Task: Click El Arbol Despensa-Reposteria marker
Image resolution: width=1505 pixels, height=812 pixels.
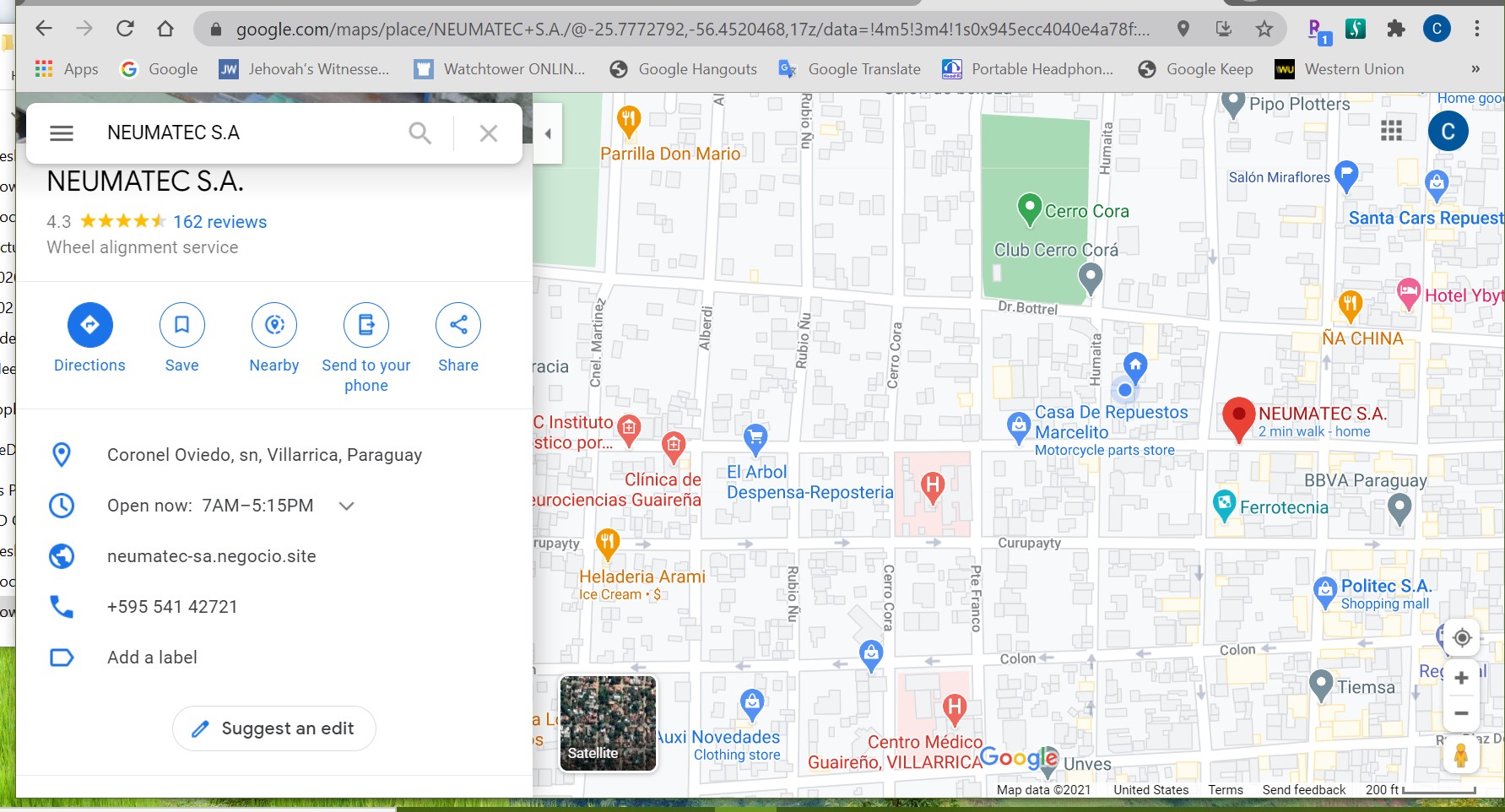Action: pos(755,439)
